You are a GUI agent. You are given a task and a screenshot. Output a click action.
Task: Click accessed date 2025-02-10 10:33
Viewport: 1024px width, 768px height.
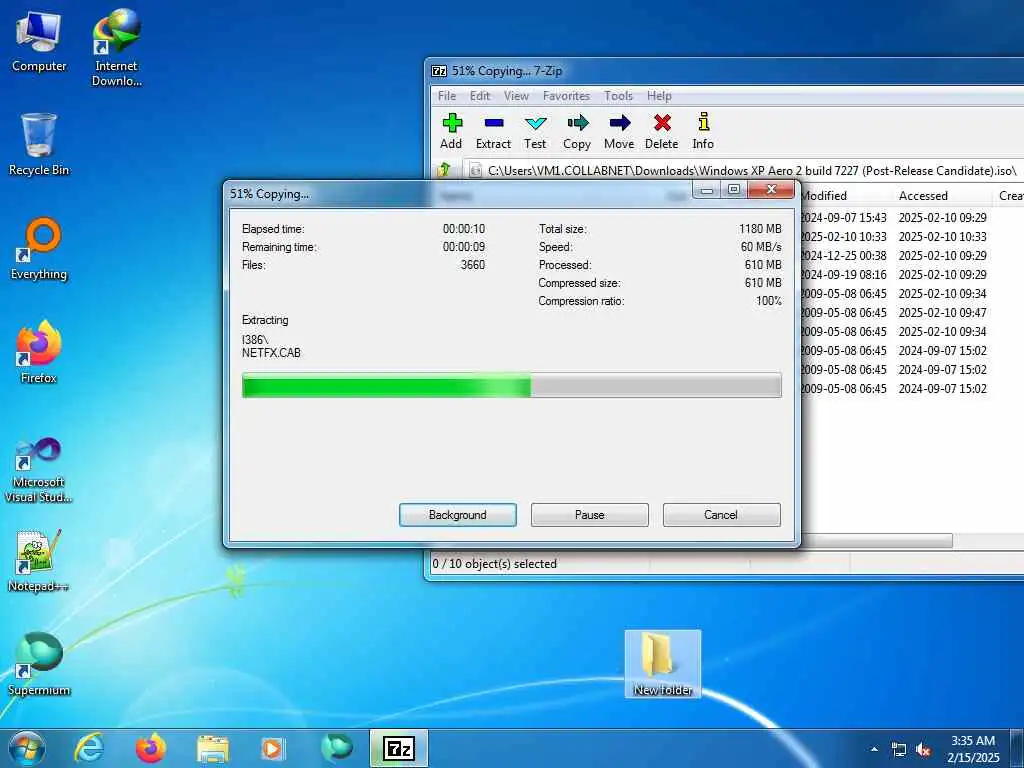click(942, 236)
